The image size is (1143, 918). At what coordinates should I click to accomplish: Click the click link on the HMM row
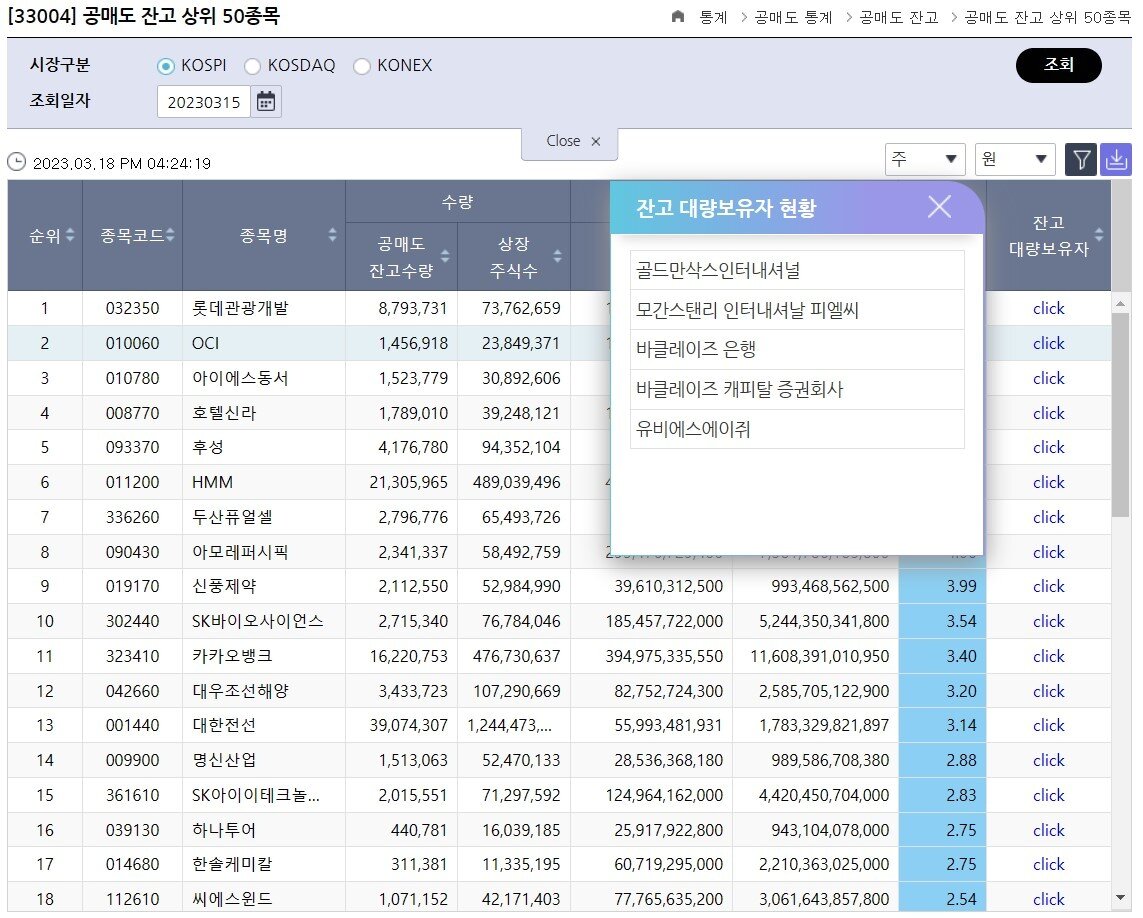coord(1048,482)
